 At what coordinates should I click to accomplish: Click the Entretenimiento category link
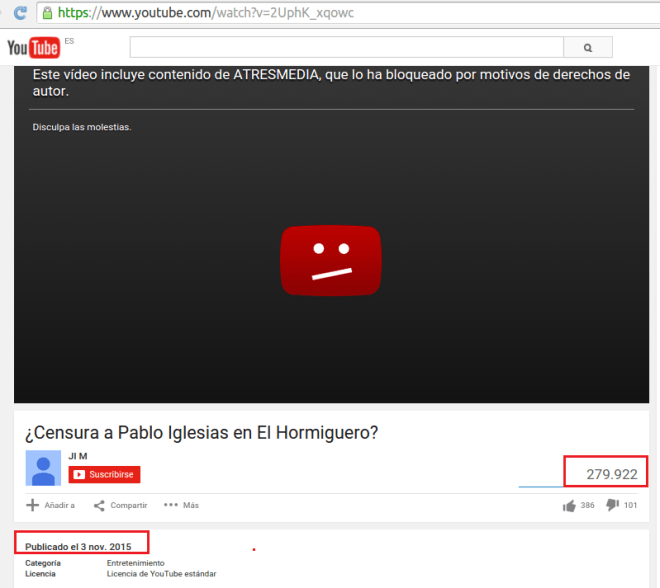pyautogui.click(x=135, y=563)
